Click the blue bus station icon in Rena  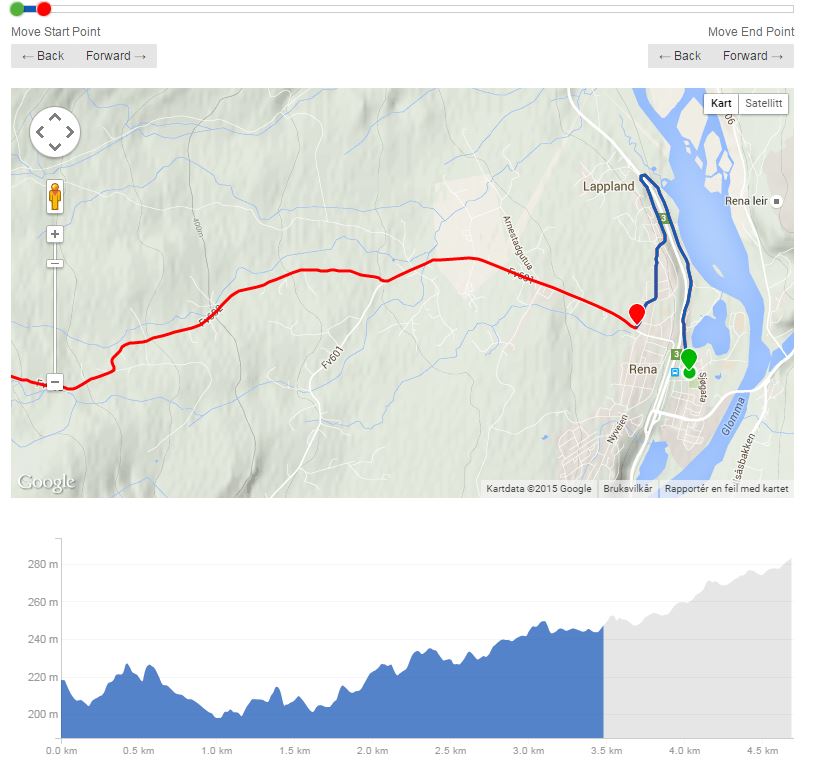[x=675, y=372]
